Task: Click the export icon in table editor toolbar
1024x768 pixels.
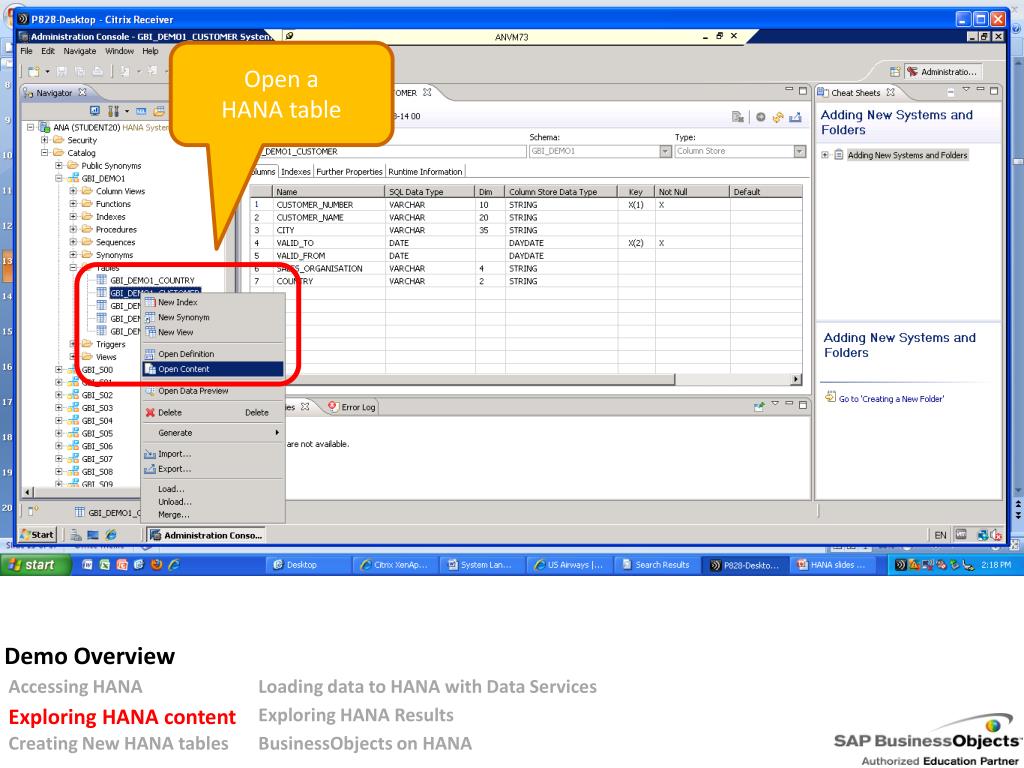Action: [795, 117]
